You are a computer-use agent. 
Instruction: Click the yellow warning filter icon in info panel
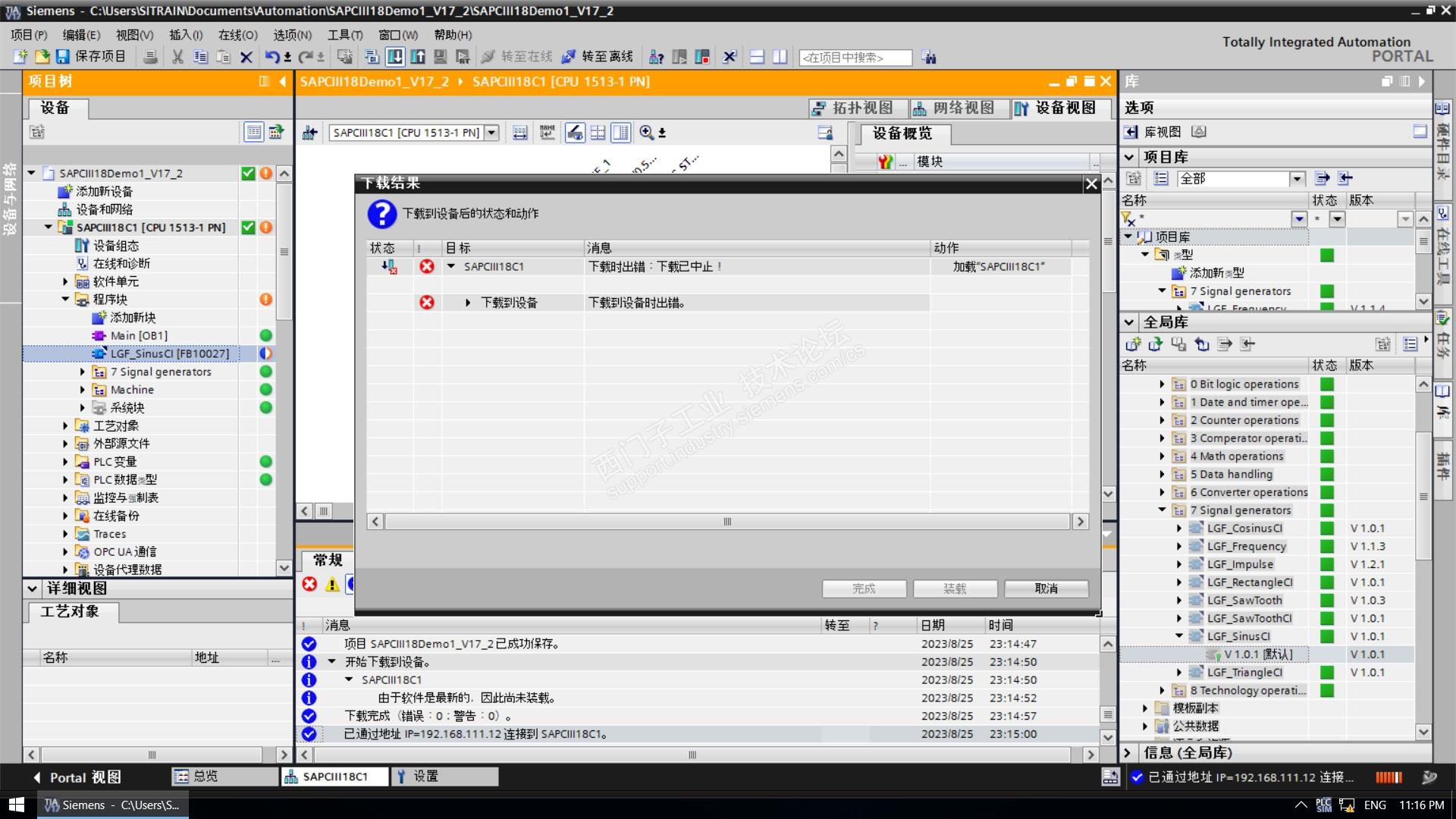[332, 584]
